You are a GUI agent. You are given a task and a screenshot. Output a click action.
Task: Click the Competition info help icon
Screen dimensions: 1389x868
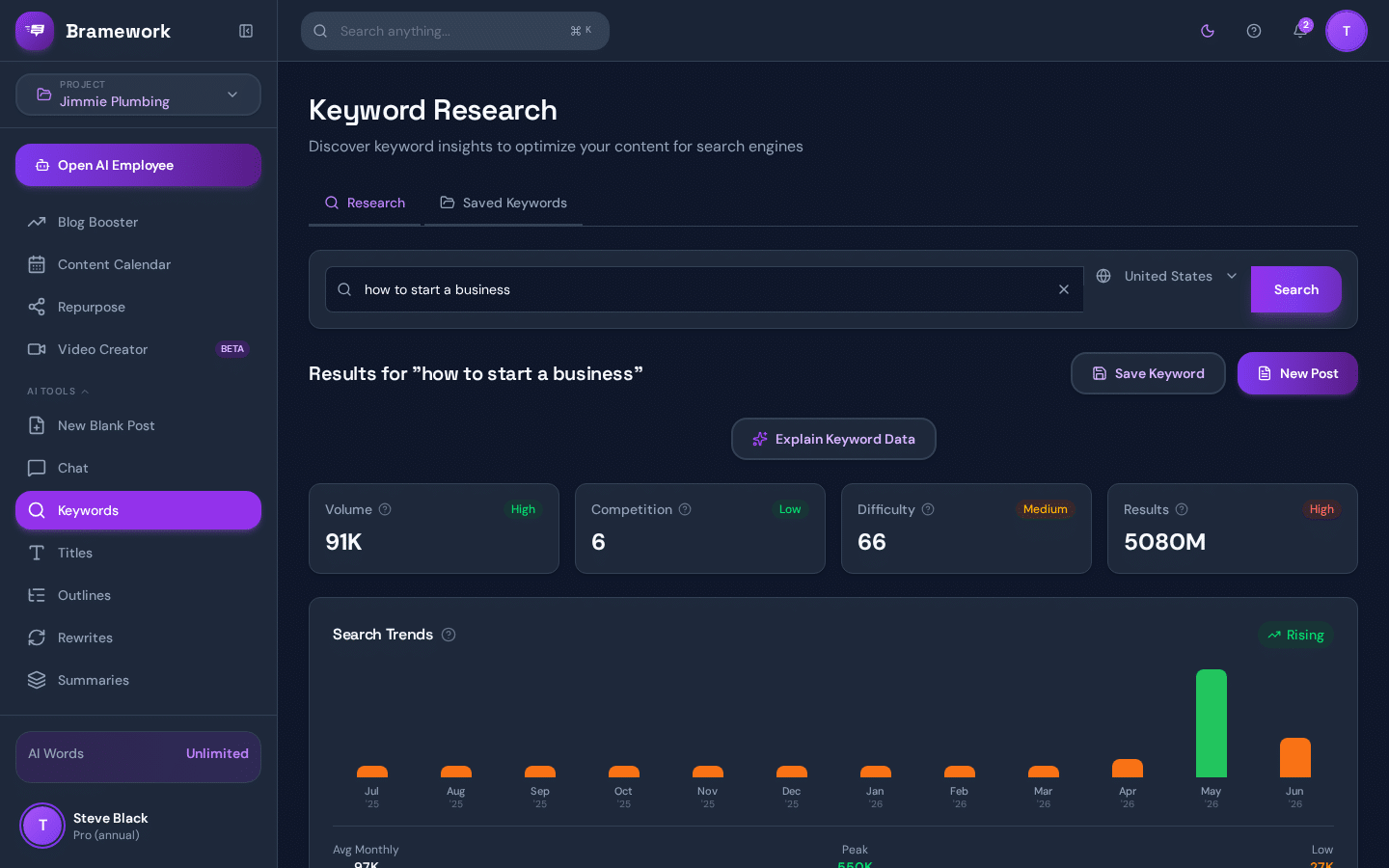[x=685, y=509]
